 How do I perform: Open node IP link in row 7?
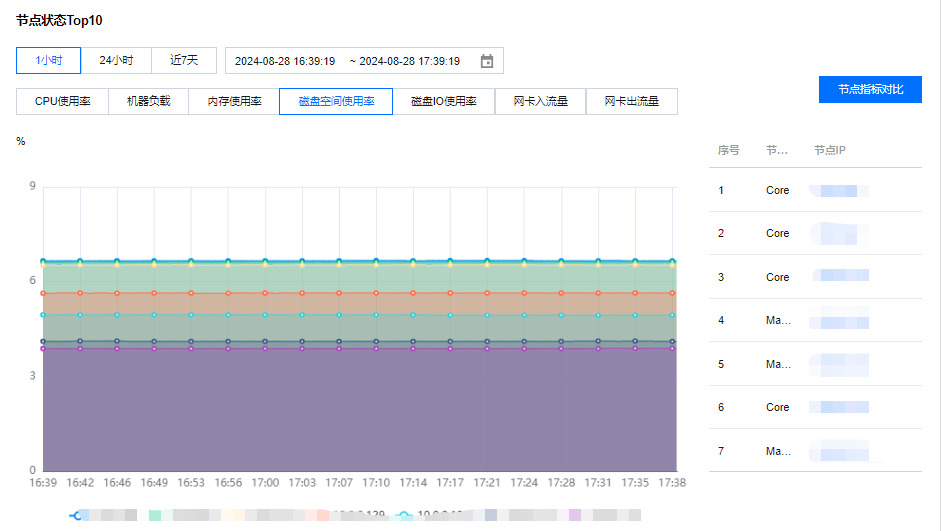[839, 452]
